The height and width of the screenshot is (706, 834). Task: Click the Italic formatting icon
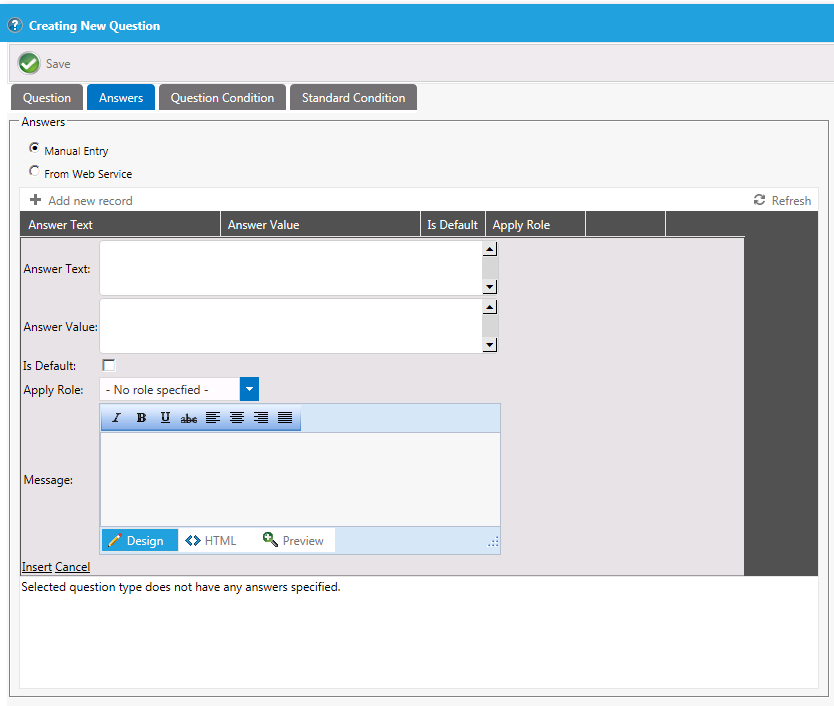tap(117, 418)
